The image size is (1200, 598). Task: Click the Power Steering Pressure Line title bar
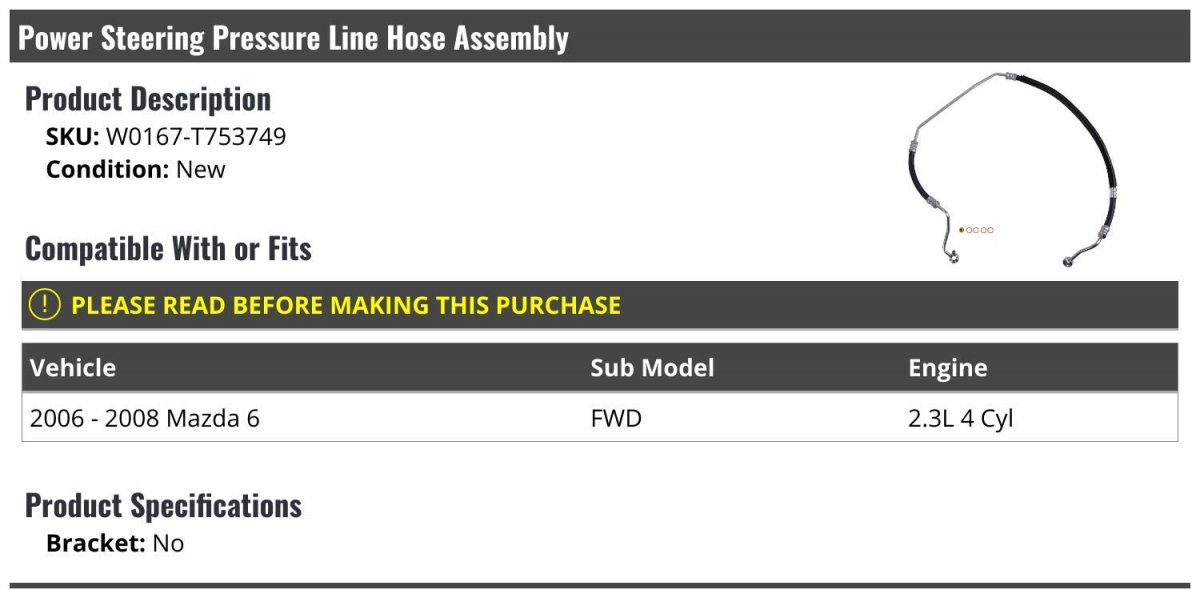tap(600, 38)
